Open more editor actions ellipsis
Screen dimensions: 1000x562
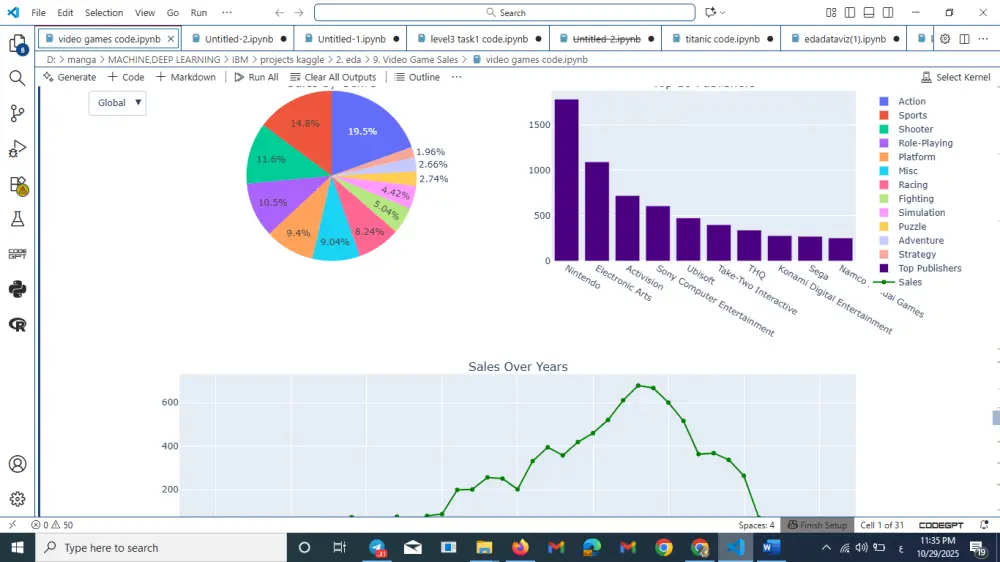[x=983, y=39]
